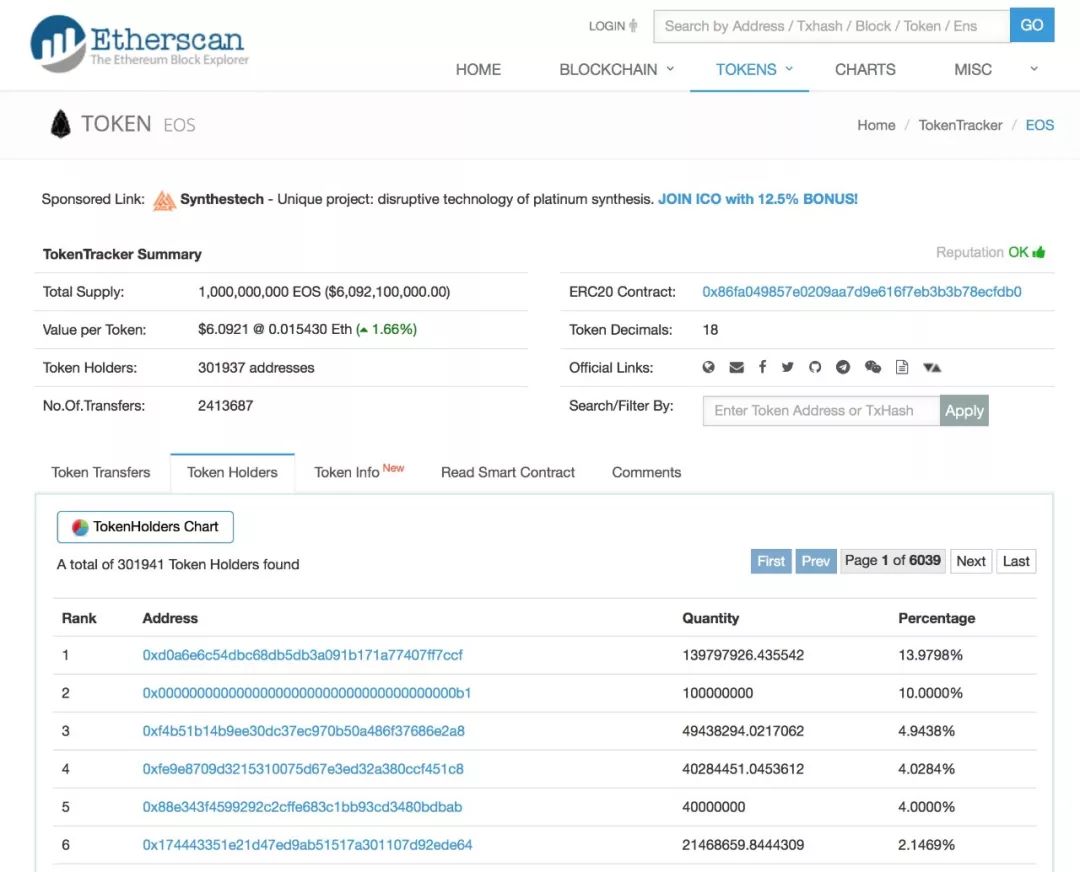Click the Etherscan logo
The width and height of the screenshot is (1080, 872).
(x=139, y=43)
